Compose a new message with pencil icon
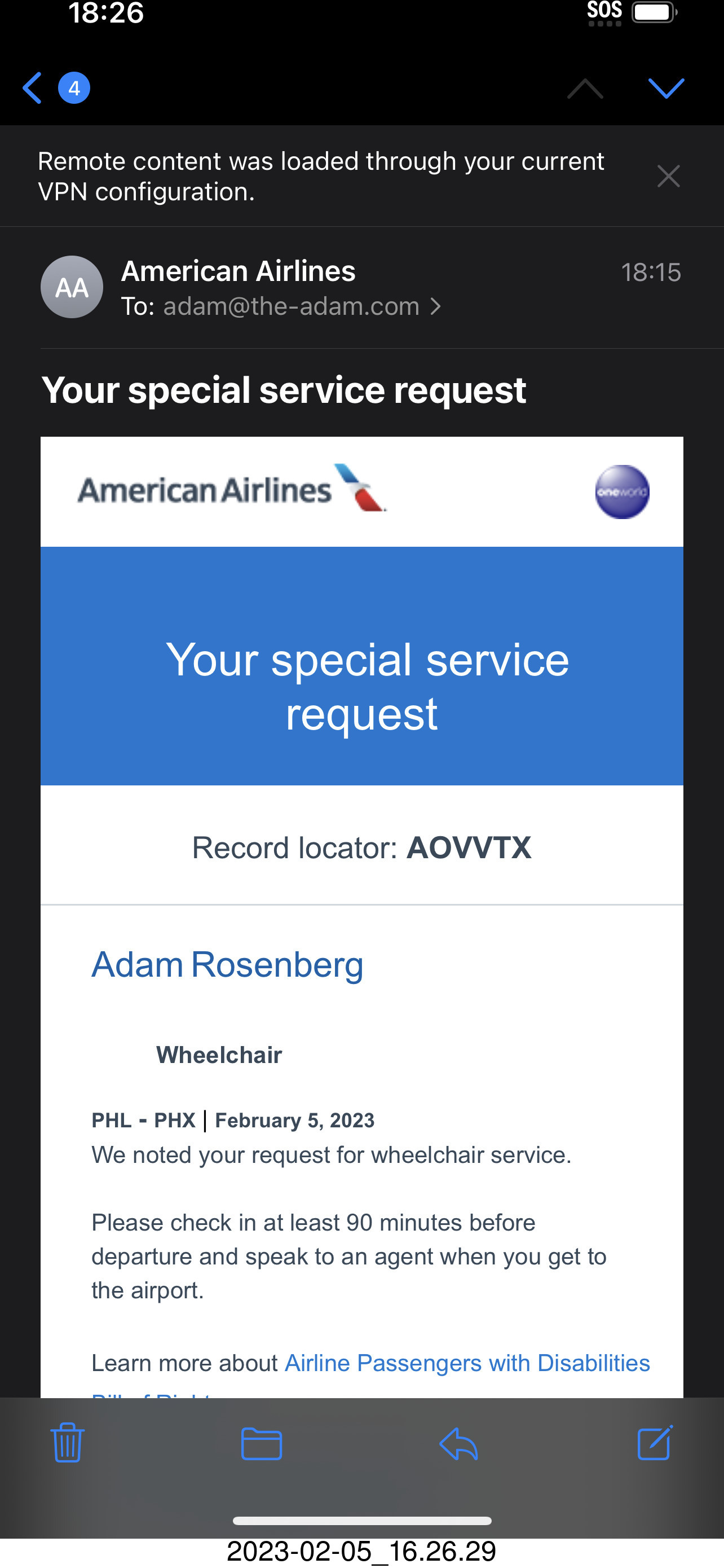724x1568 pixels. click(x=655, y=1442)
